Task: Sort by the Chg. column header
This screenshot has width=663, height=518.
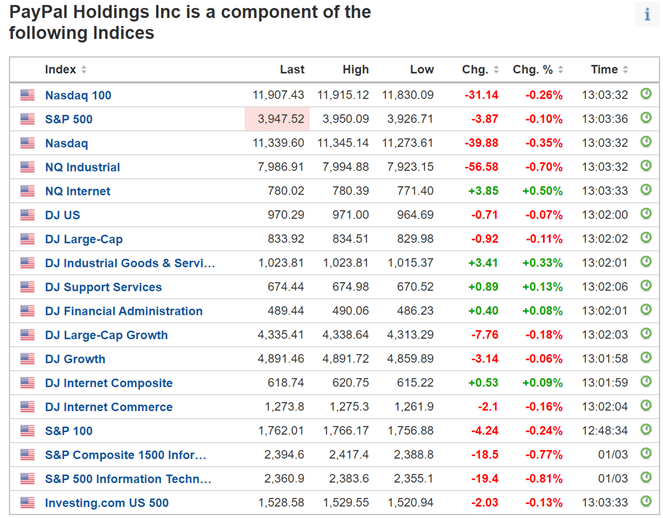Action: 479,70
